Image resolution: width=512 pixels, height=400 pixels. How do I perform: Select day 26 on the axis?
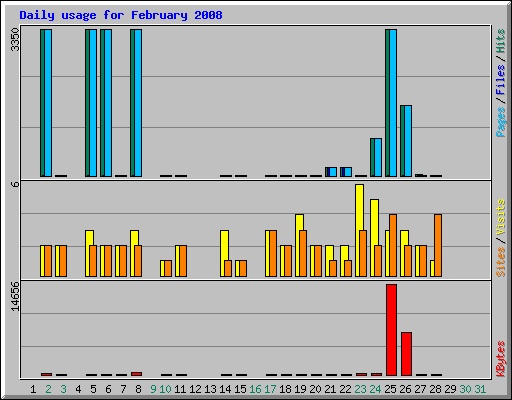click(405, 389)
